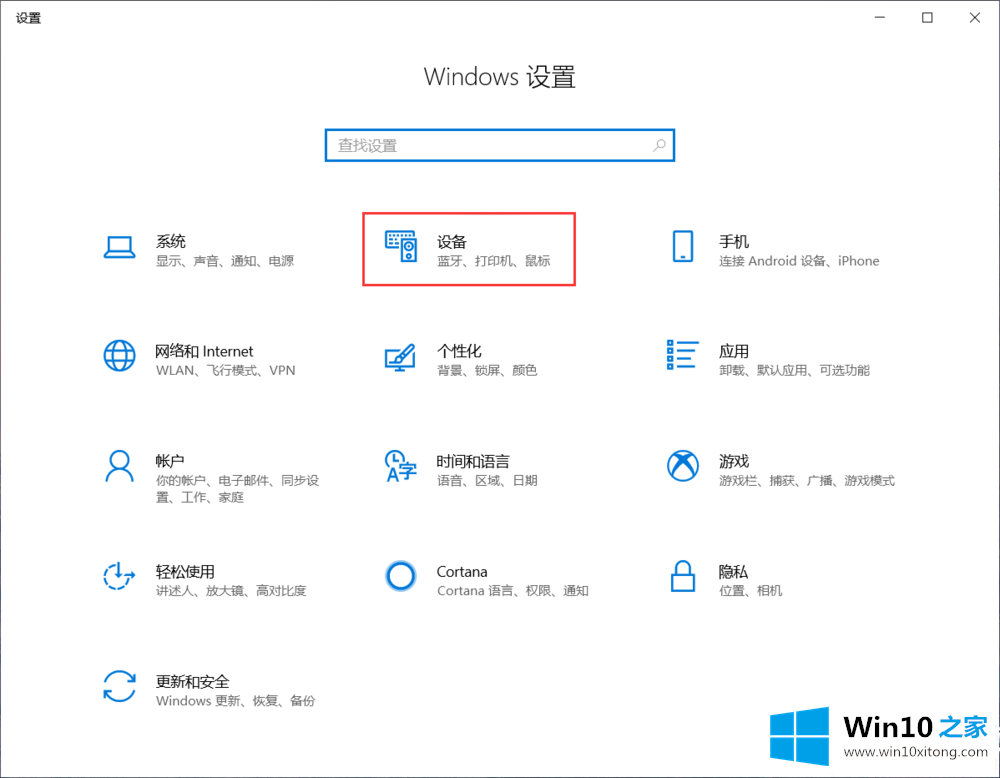Image resolution: width=1000 pixels, height=778 pixels.
Task: Select the 设备 category title
Action: pos(452,242)
